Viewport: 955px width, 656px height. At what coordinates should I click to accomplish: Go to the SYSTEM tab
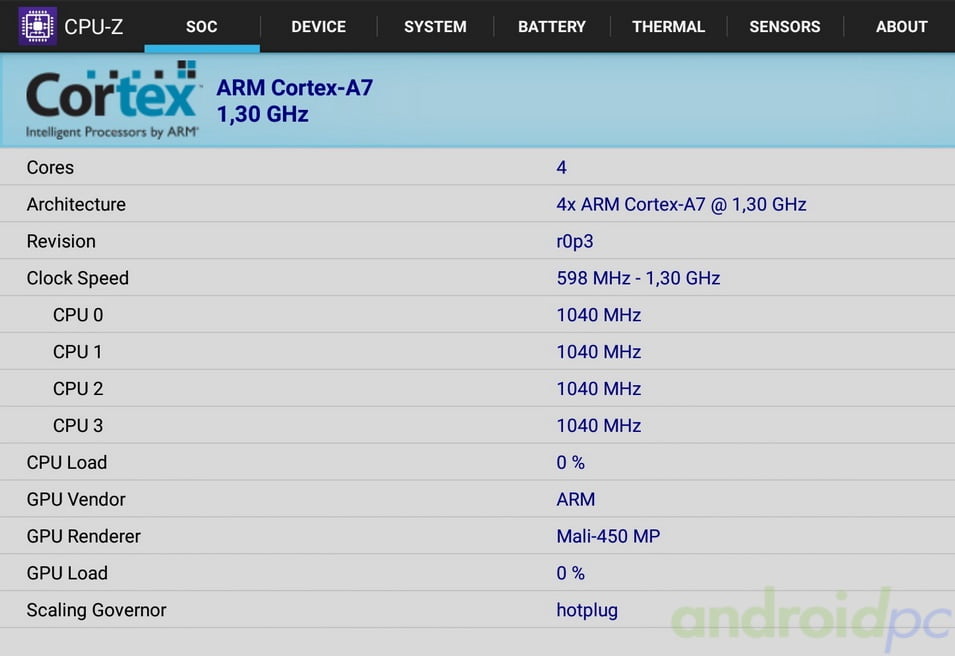[x=435, y=27]
